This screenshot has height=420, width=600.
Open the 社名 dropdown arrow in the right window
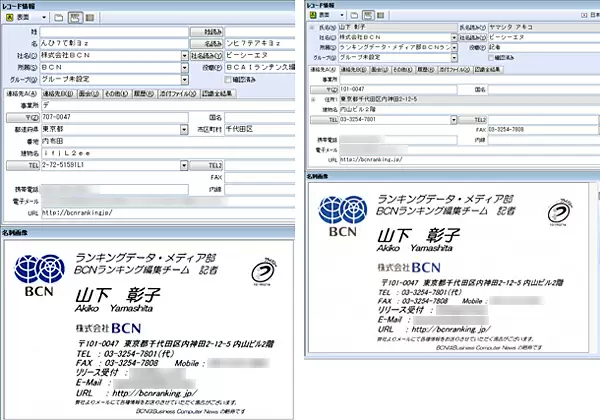454,37
